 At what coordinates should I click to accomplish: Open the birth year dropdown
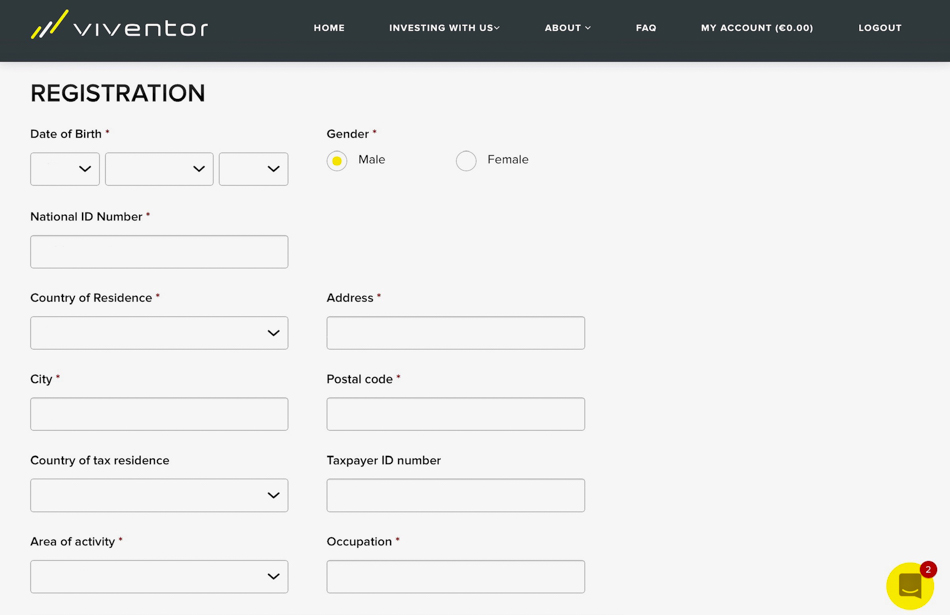[x=253, y=169]
